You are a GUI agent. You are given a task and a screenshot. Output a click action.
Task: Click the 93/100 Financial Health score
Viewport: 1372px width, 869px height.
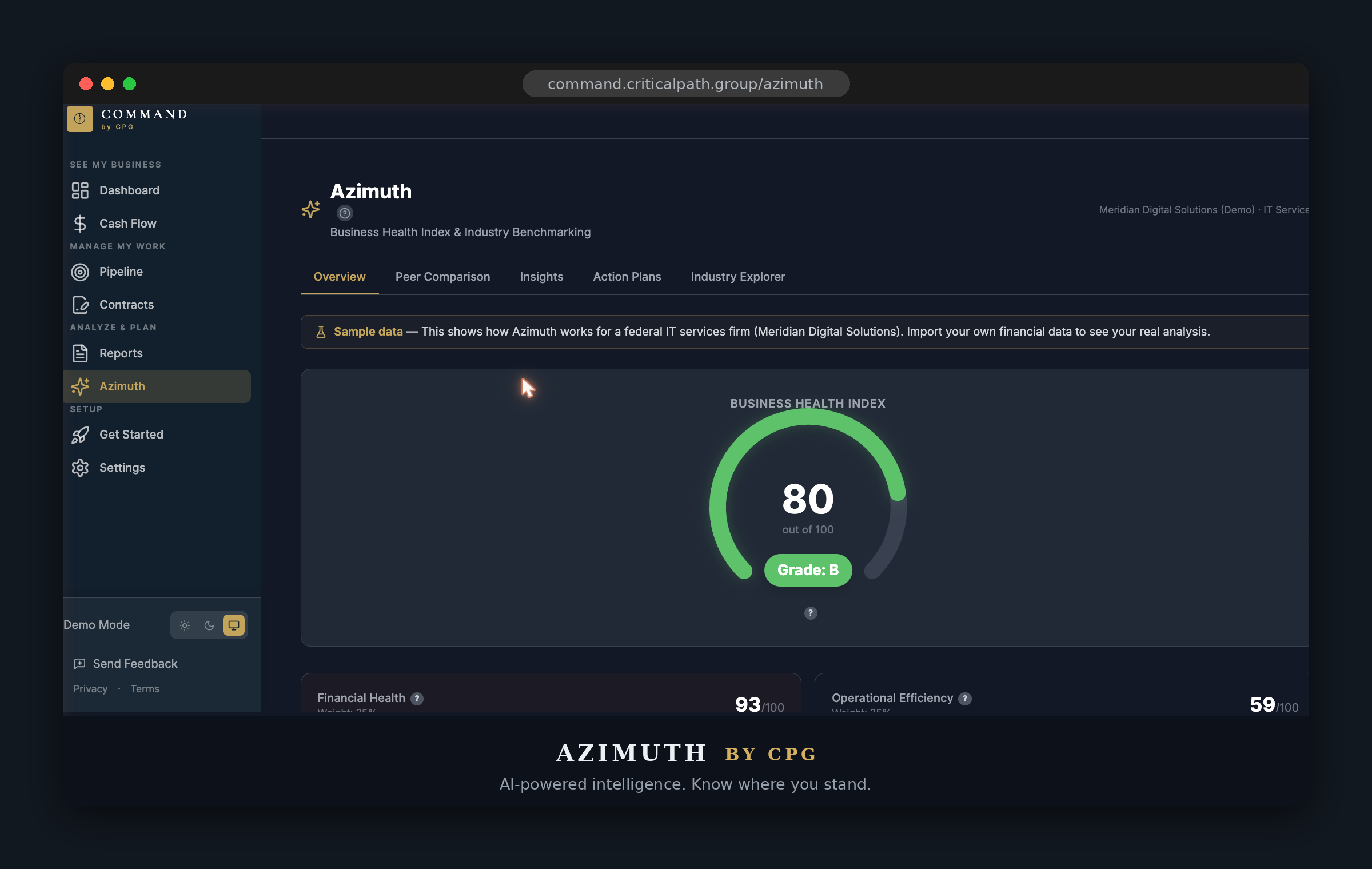(x=759, y=705)
